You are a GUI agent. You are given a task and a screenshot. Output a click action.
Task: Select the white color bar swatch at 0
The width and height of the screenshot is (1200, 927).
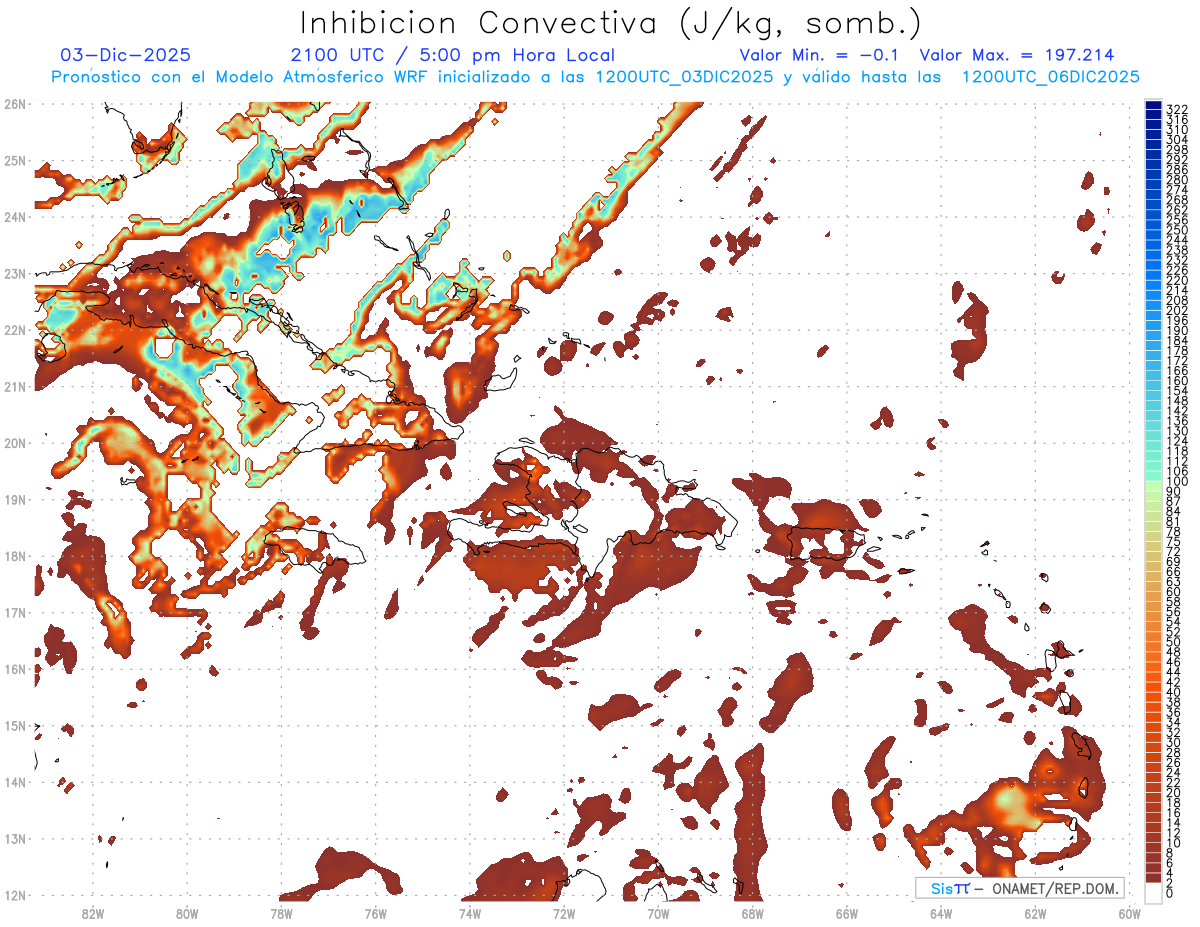[x=1153, y=893]
